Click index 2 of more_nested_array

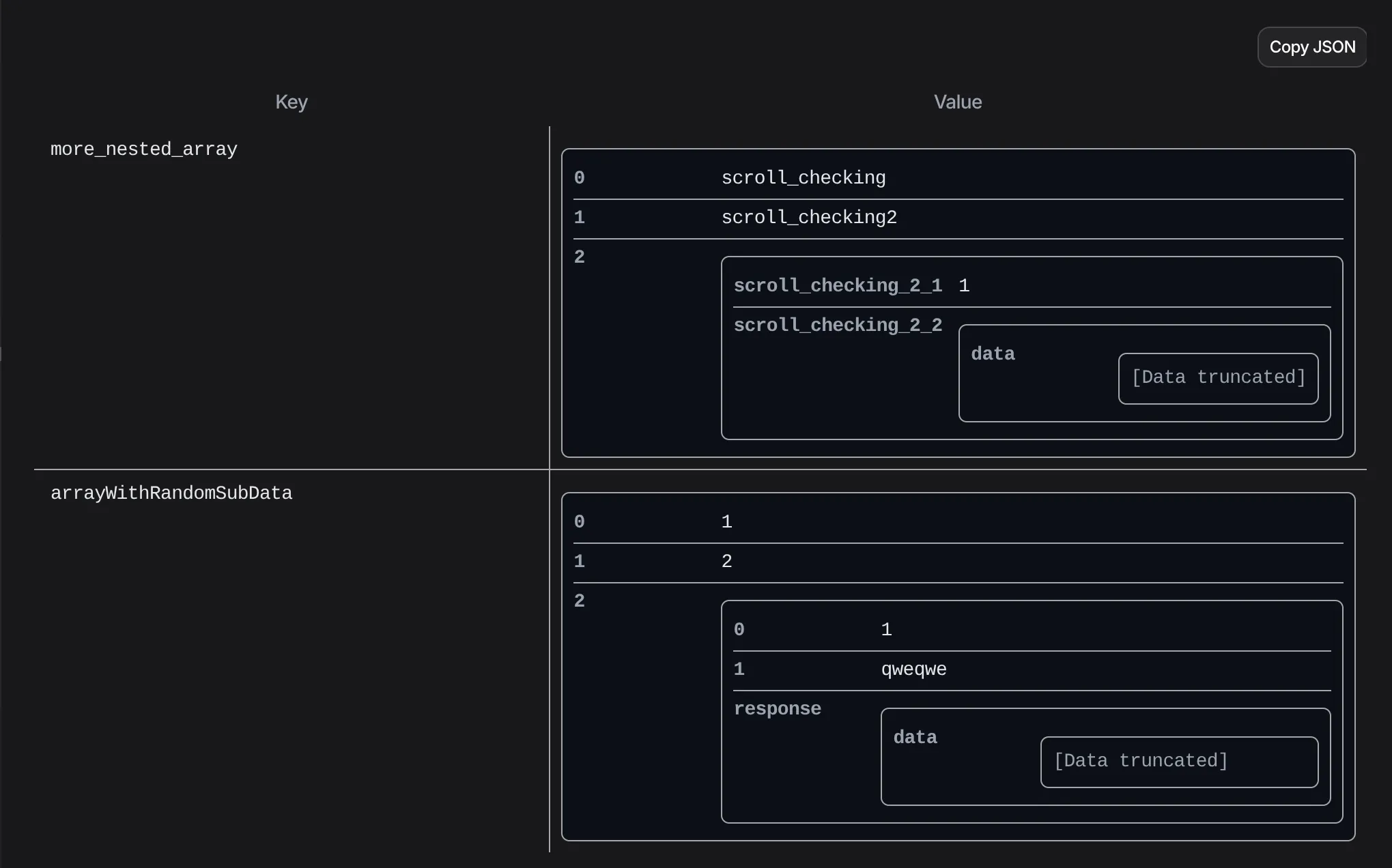coord(580,257)
